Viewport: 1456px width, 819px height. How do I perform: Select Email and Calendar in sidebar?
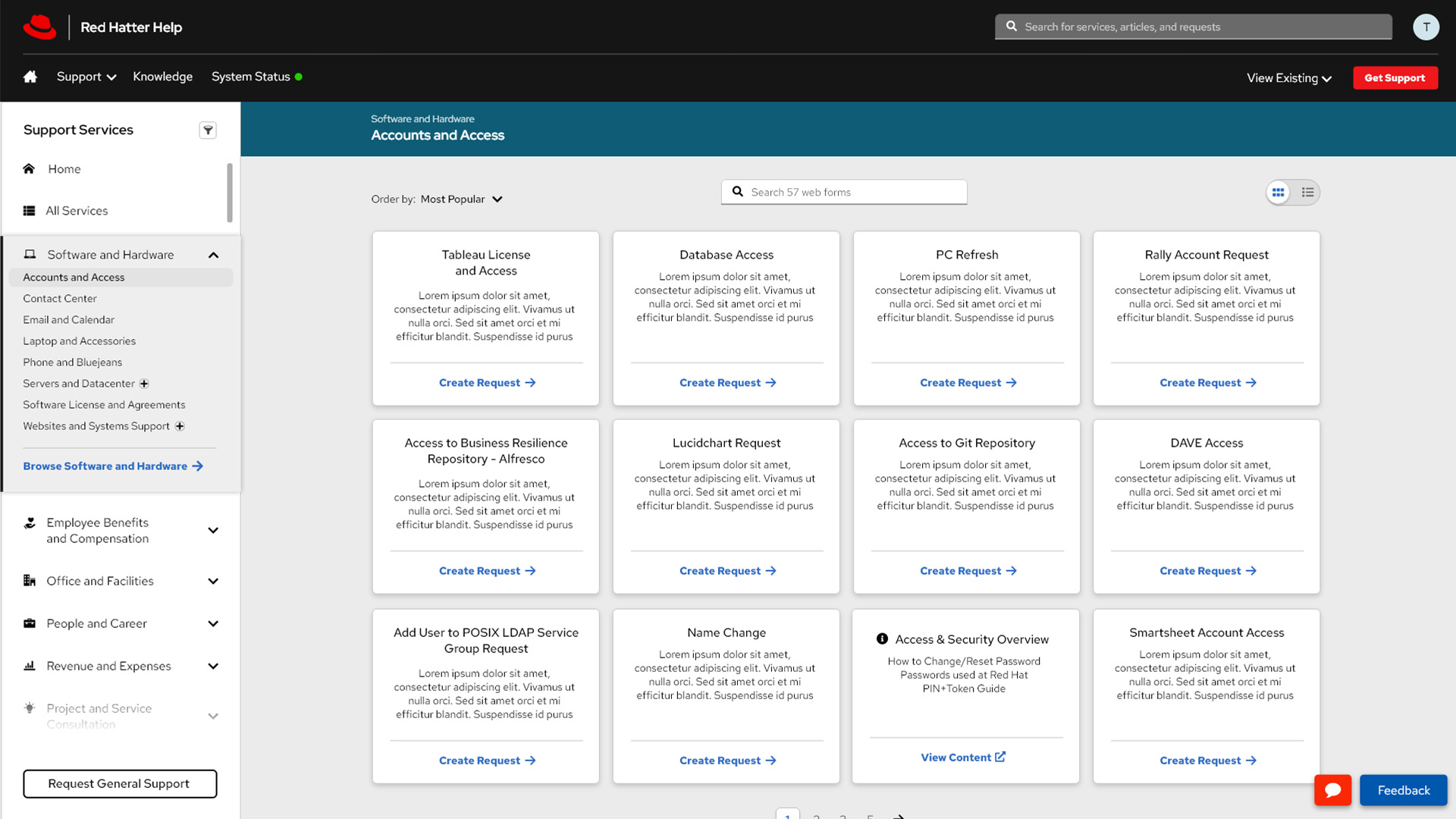coord(68,320)
